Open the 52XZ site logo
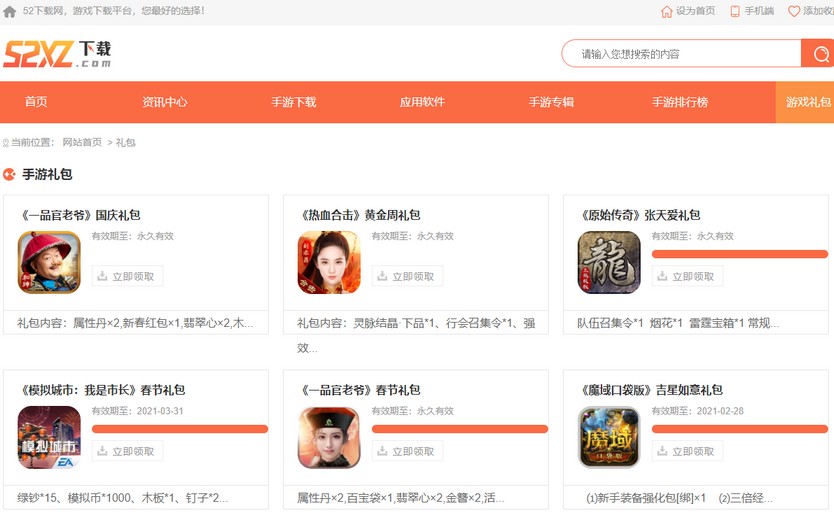Viewport: 834px width, 518px height. point(57,54)
